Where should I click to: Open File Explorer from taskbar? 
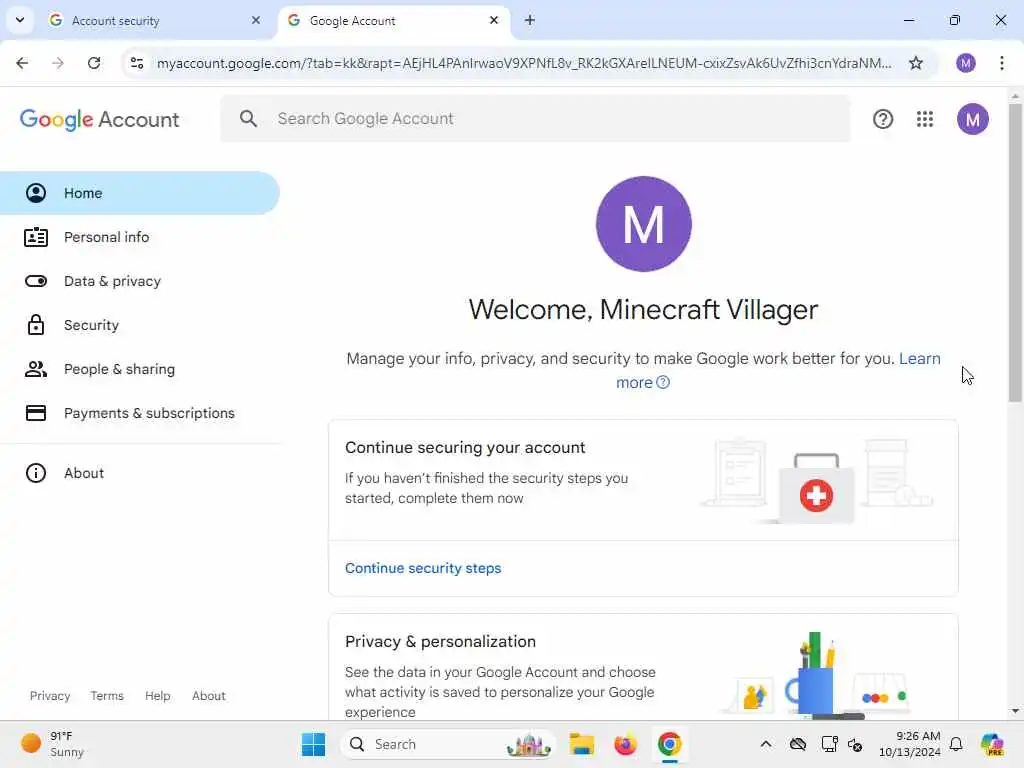tap(581, 744)
